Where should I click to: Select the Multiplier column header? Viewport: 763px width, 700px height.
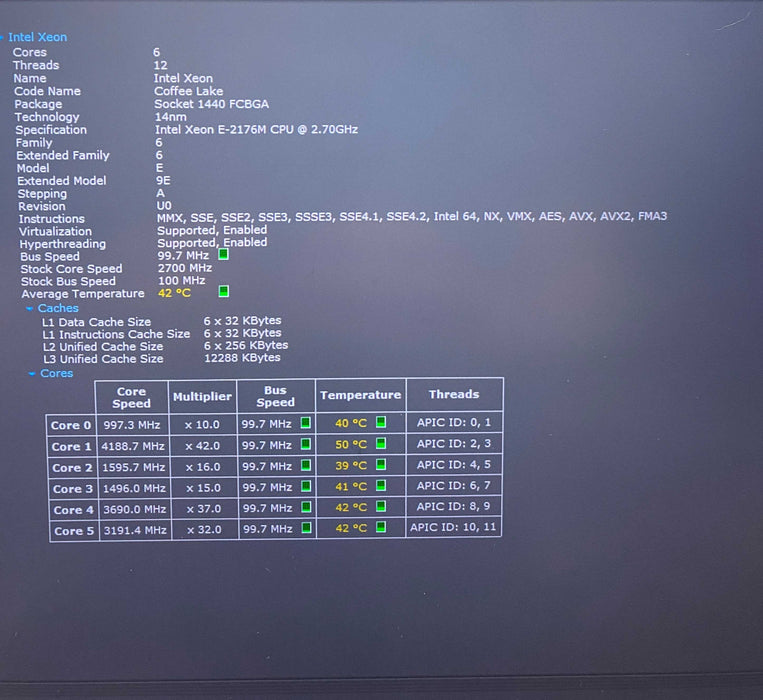[202, 397]
